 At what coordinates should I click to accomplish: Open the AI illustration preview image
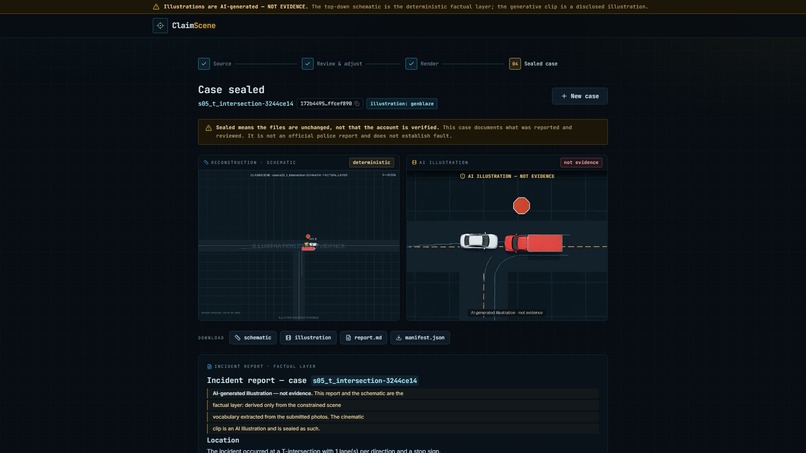(x=507, y=245)
